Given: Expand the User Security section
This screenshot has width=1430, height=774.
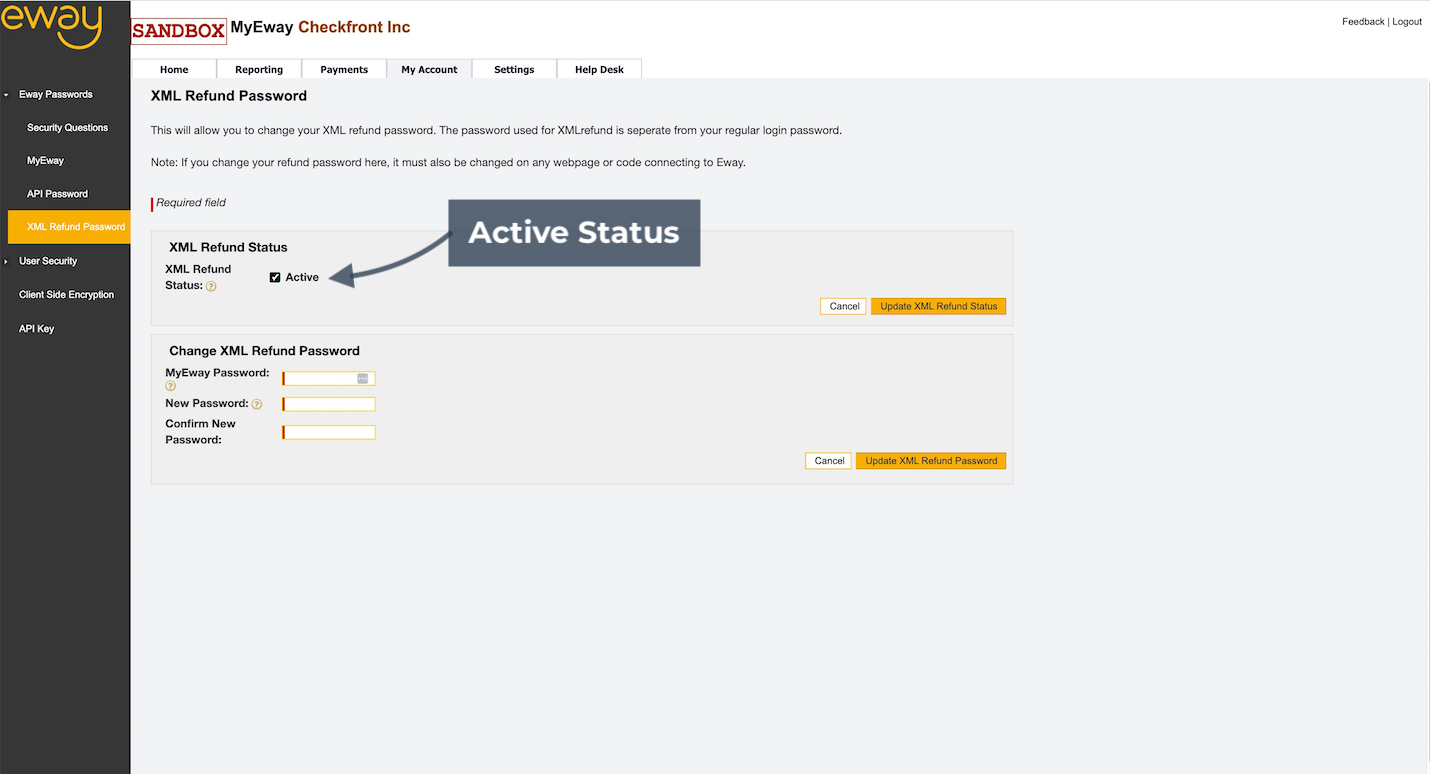Looking at the screenshot, I should click(7, 261).
